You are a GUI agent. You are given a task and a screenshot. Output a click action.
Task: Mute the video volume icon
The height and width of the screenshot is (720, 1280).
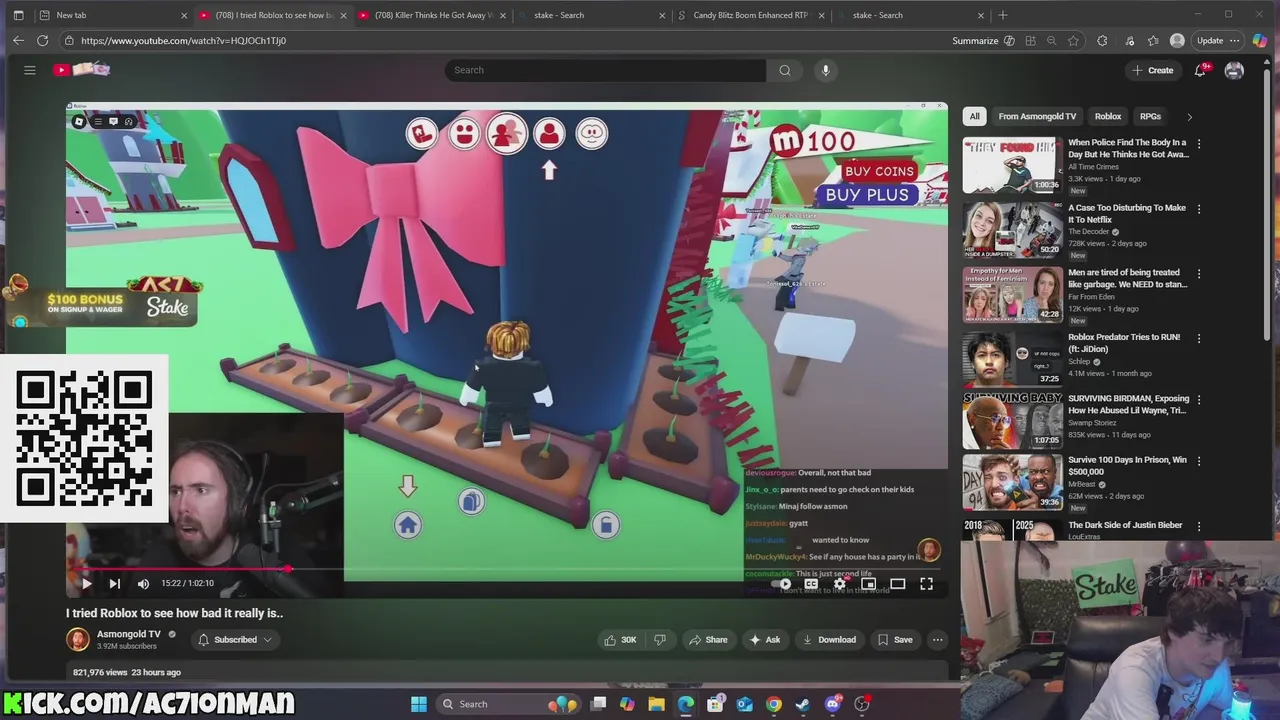[x=143, y=584]
